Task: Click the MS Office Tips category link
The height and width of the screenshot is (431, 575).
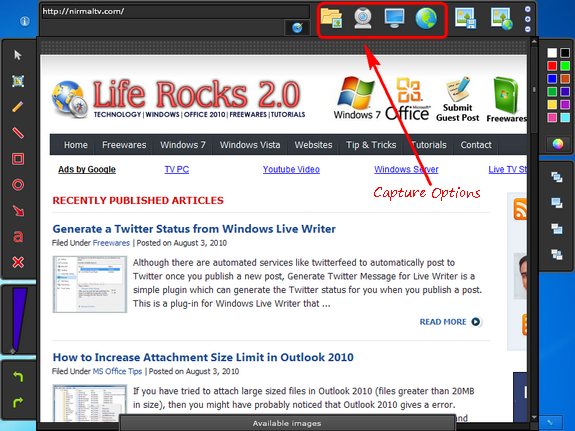Action: (x=117, y=371)
